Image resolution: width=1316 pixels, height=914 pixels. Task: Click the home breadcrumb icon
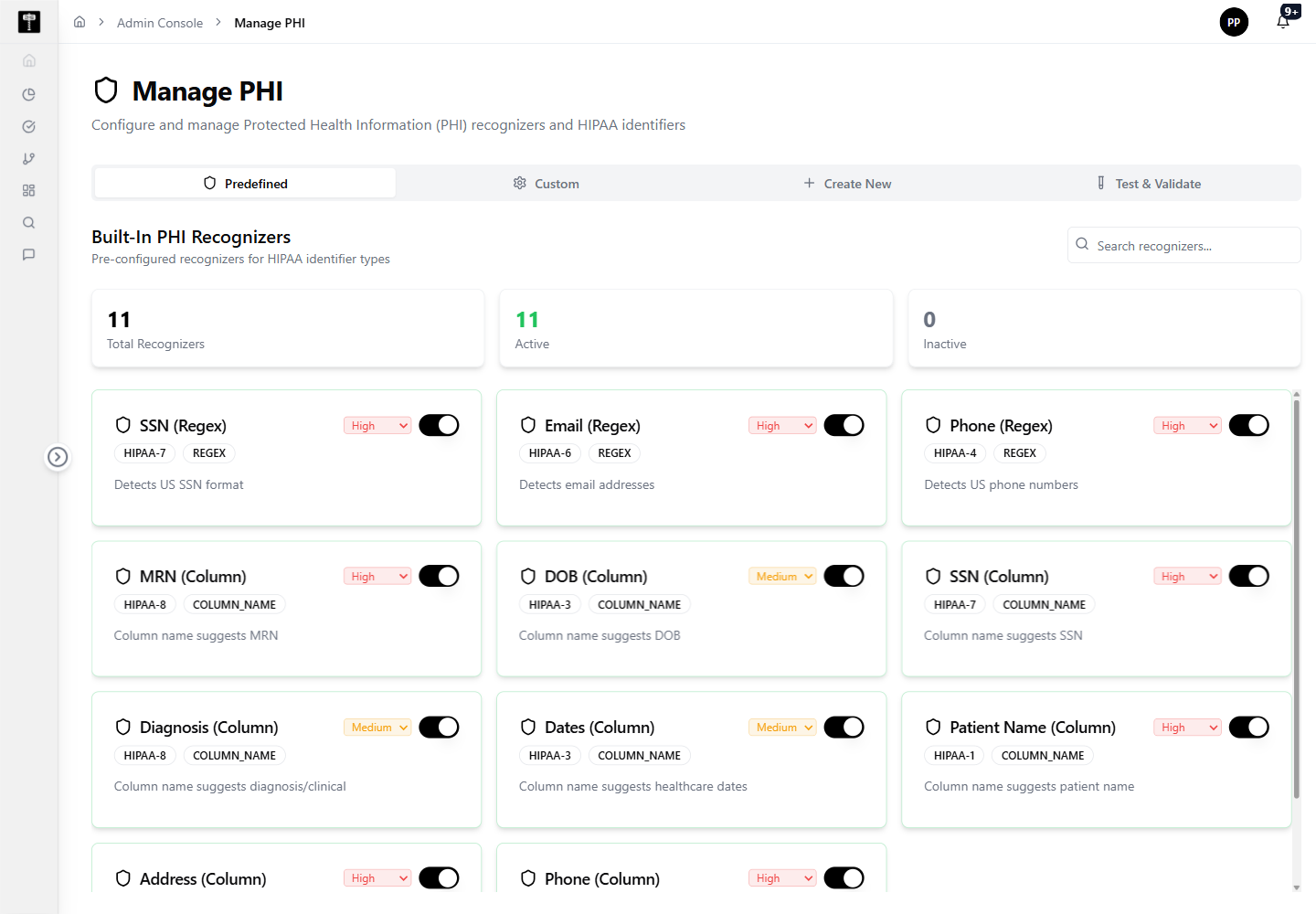tap(80, 22)
